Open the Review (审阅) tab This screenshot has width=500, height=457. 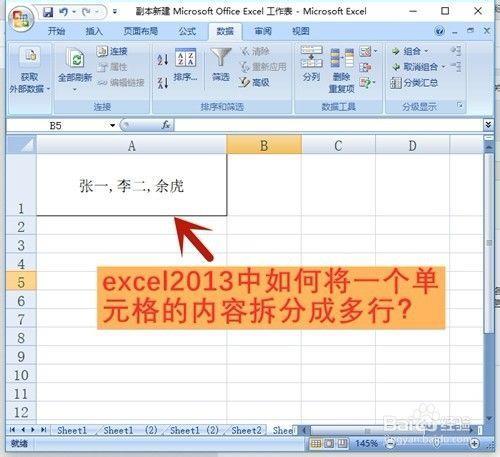263,31
